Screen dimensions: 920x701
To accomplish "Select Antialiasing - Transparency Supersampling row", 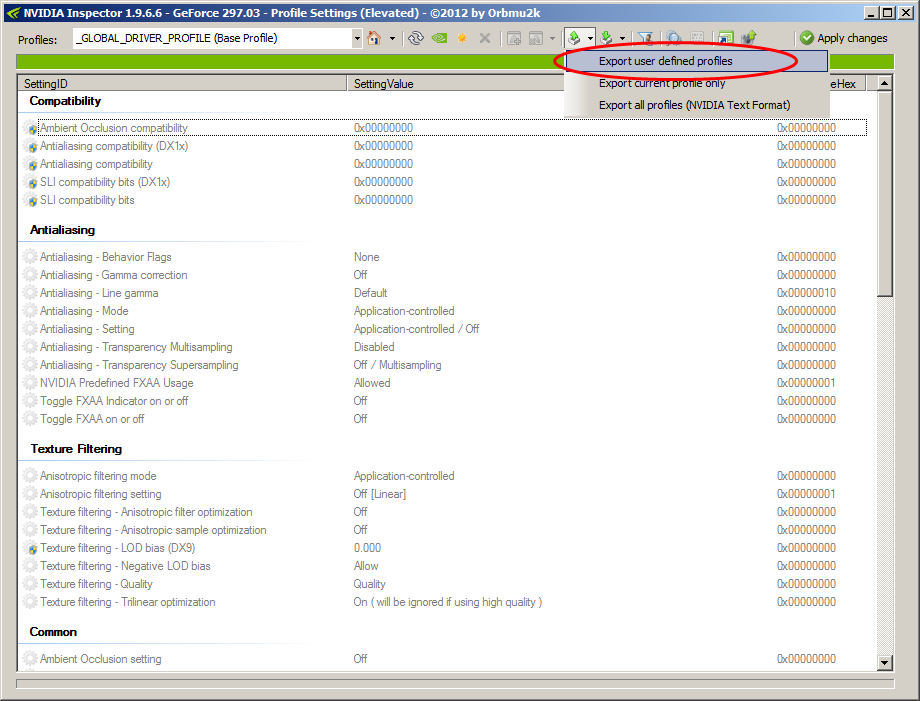I will [x=444, y=365].
